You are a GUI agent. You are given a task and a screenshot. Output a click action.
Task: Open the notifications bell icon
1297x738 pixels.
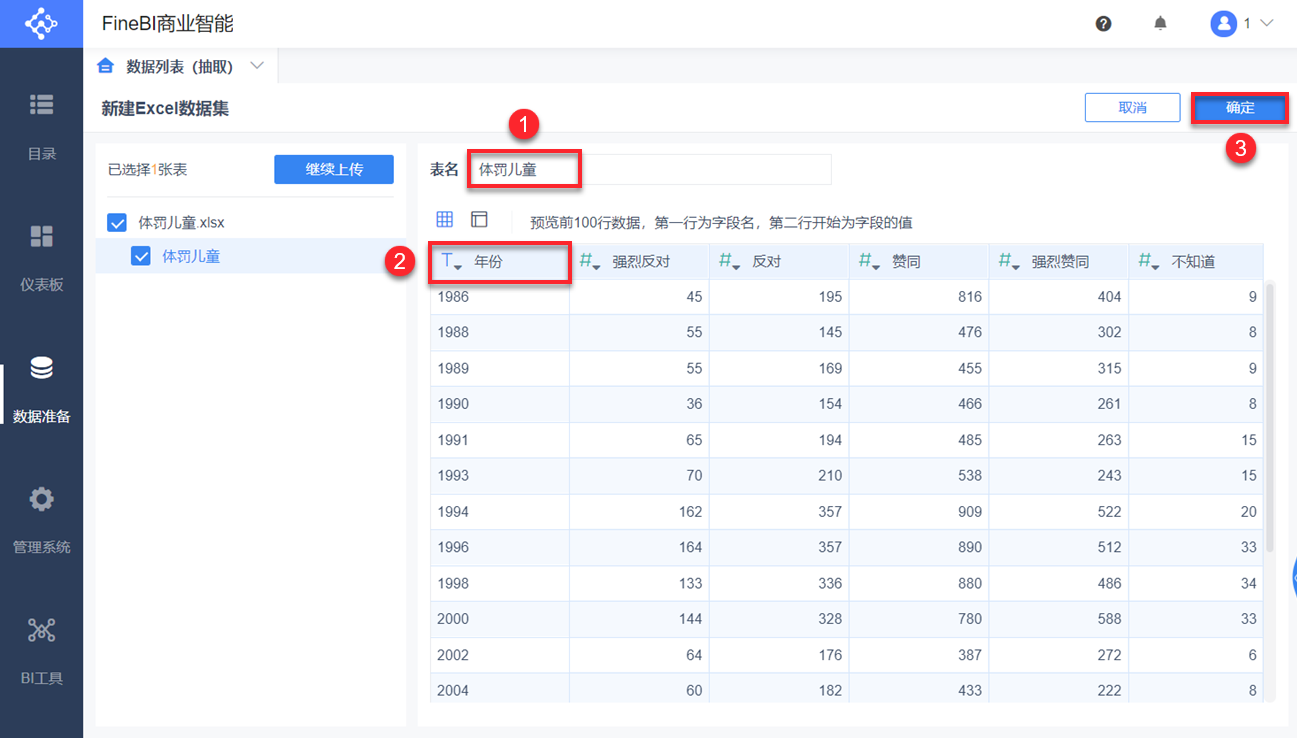click(x=1161, y=23)
